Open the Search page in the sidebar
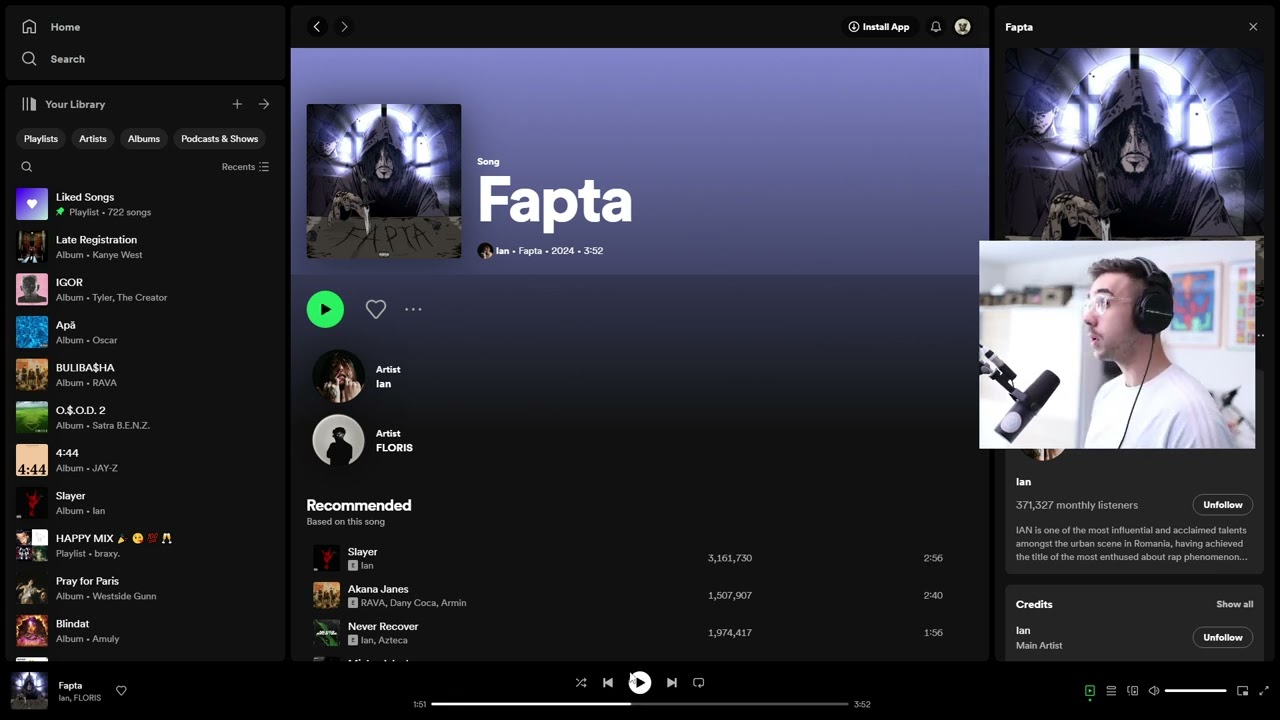The image size is (1280, 720). (53, 59)
